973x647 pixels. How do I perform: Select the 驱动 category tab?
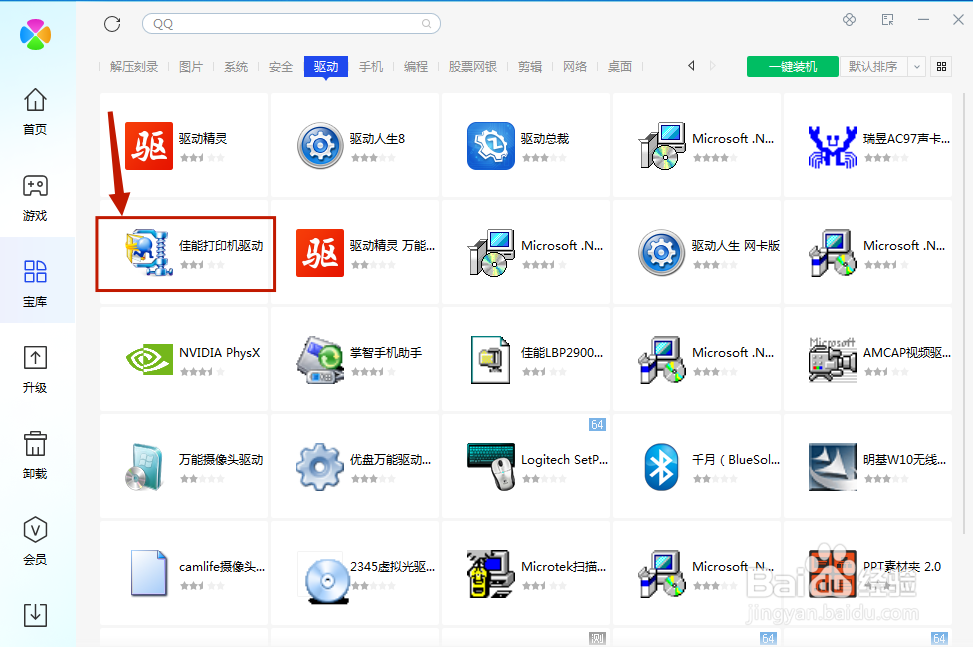point(326,66)
